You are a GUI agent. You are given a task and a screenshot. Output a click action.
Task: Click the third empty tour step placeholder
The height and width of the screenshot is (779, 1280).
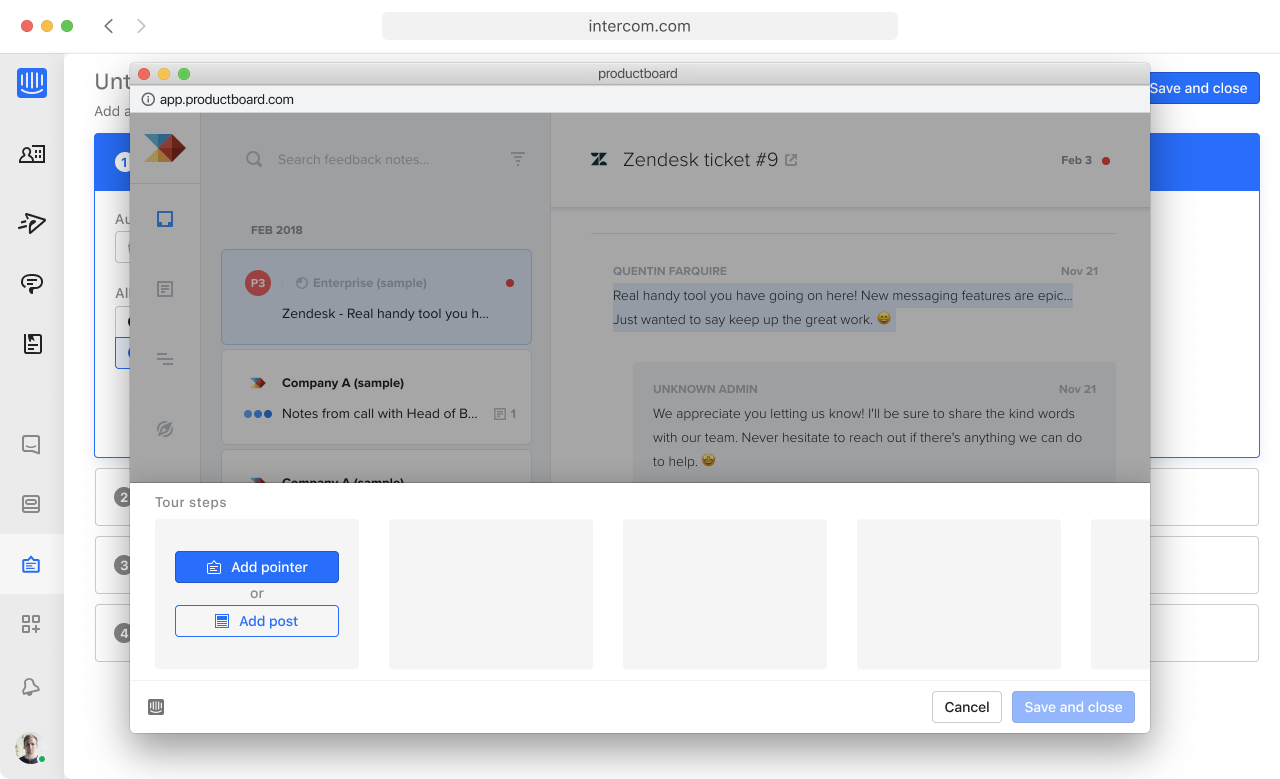pyautogui.click(x=725, y=594)
